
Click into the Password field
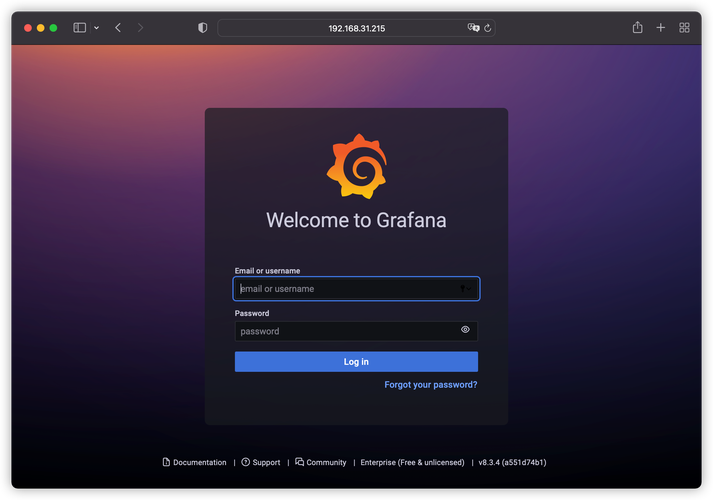[x=345, y=331]
